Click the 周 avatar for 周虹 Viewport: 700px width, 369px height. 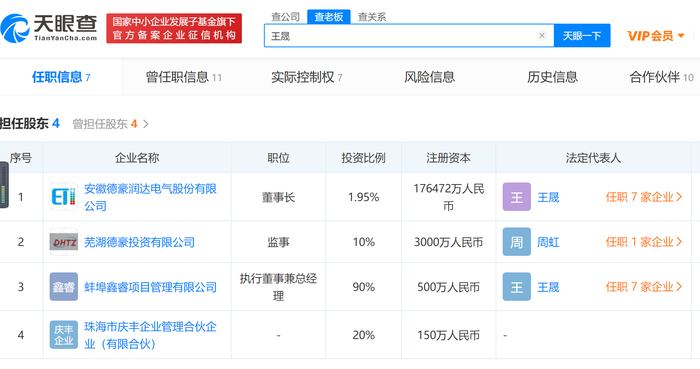[517, 242]
